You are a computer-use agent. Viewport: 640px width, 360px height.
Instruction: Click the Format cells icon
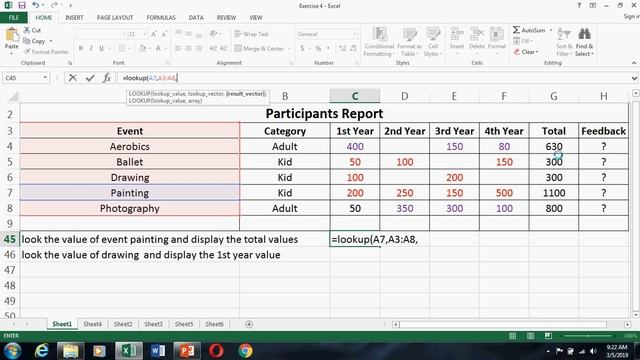[x=496, y=34]
